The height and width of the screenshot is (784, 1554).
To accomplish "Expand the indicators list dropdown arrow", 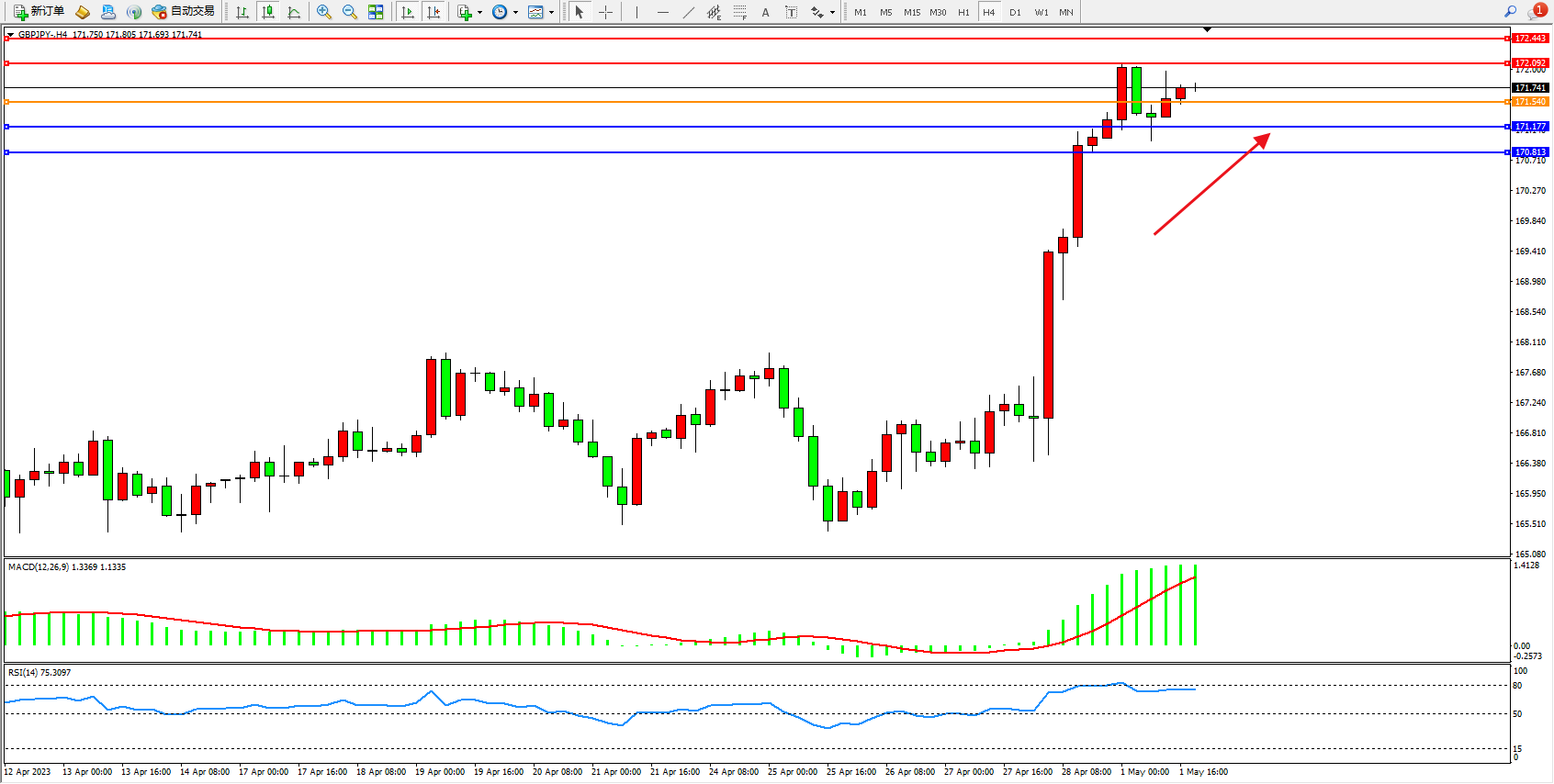I will pyautogui.click(x=479, y=13).
